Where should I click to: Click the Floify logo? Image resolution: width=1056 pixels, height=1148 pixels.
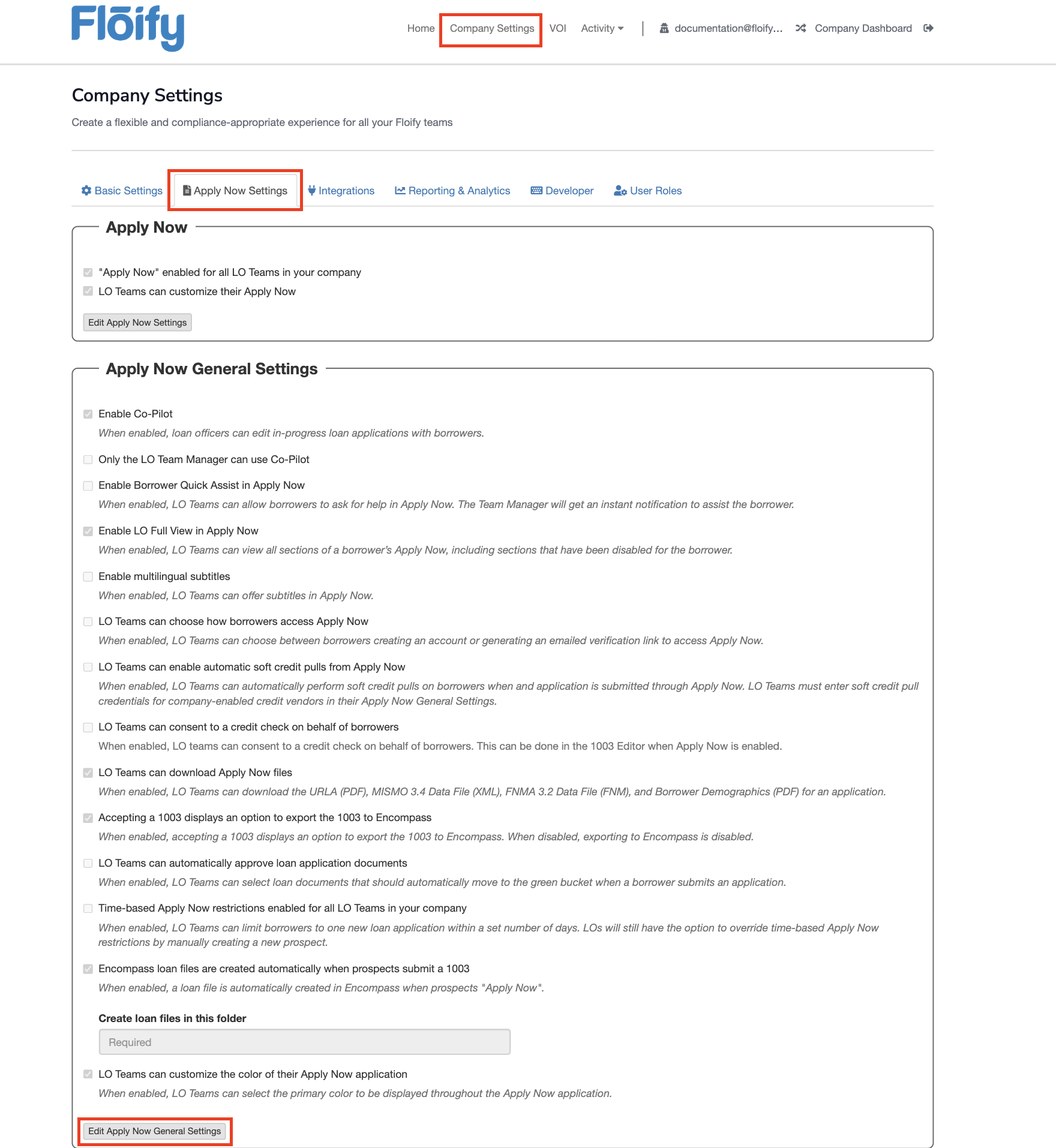[127, 28]
